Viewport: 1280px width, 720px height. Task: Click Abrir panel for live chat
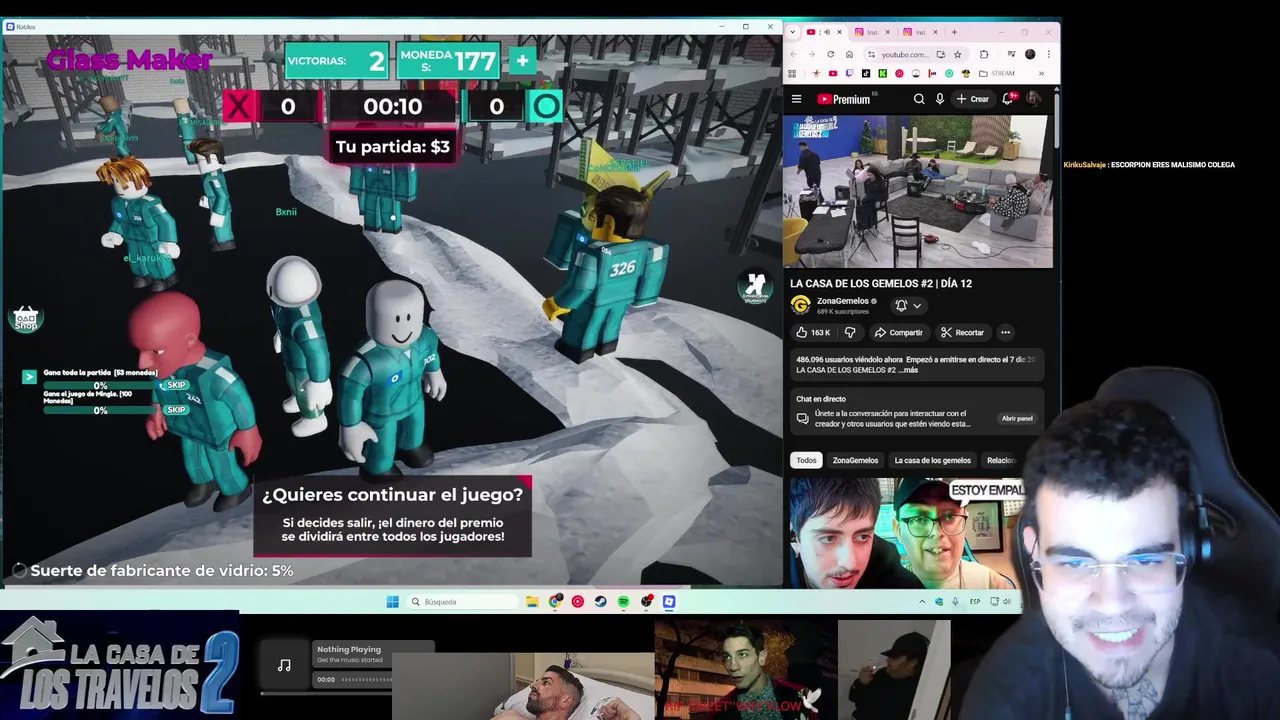click(x=1017, y=418)
